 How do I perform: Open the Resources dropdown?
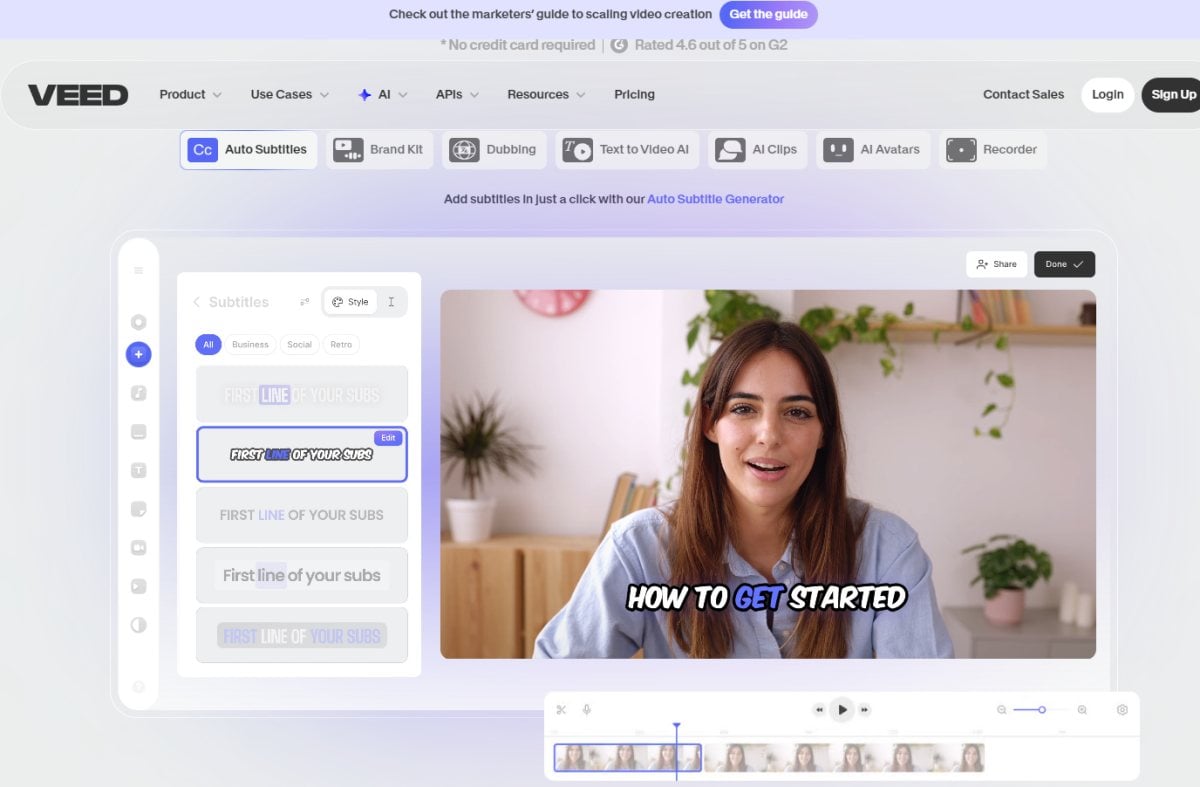tap(545, 94)
